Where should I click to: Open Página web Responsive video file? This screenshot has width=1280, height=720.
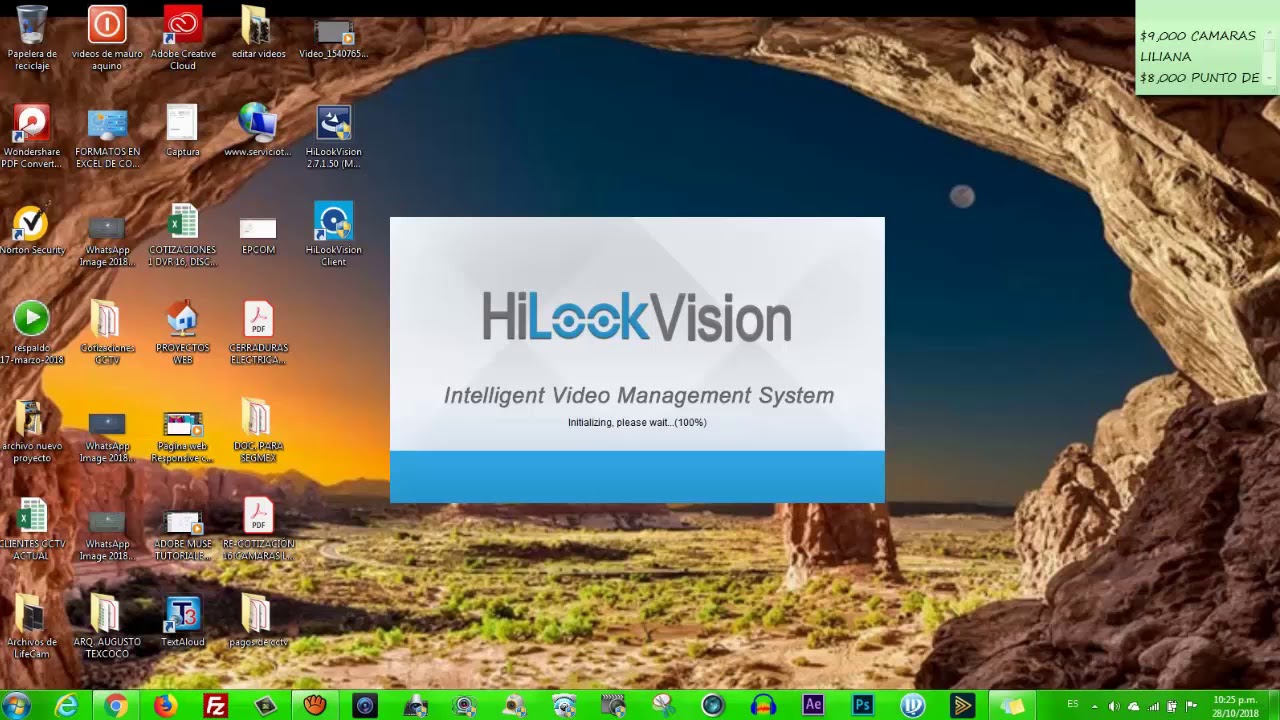(x=182, y=436)
